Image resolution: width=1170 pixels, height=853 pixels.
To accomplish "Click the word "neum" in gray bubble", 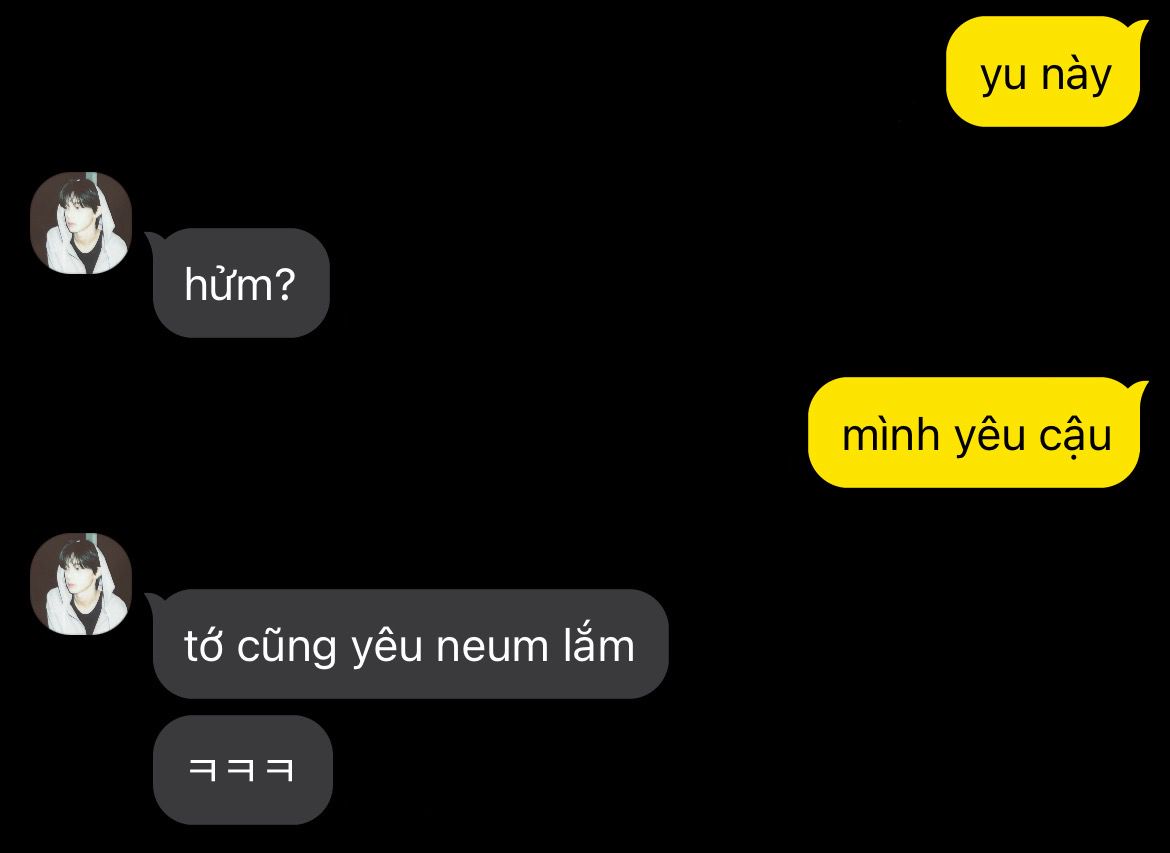I will click(492, 647).
